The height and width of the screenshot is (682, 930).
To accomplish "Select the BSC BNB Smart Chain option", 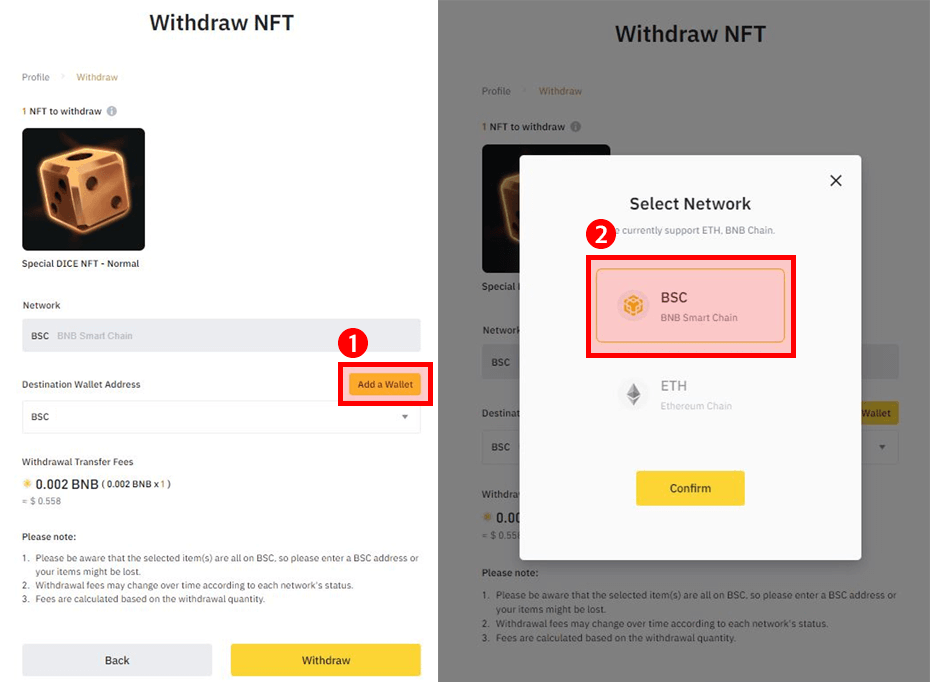I will click(x=690, y=306).
